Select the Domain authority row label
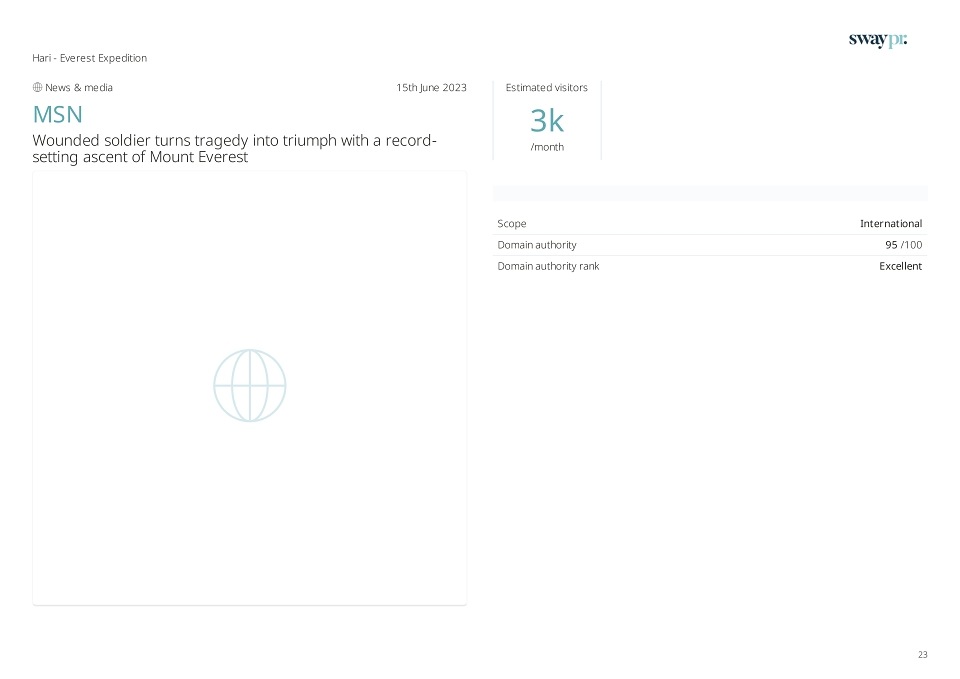Screen dimensions: 960x679 coord(537,245)
